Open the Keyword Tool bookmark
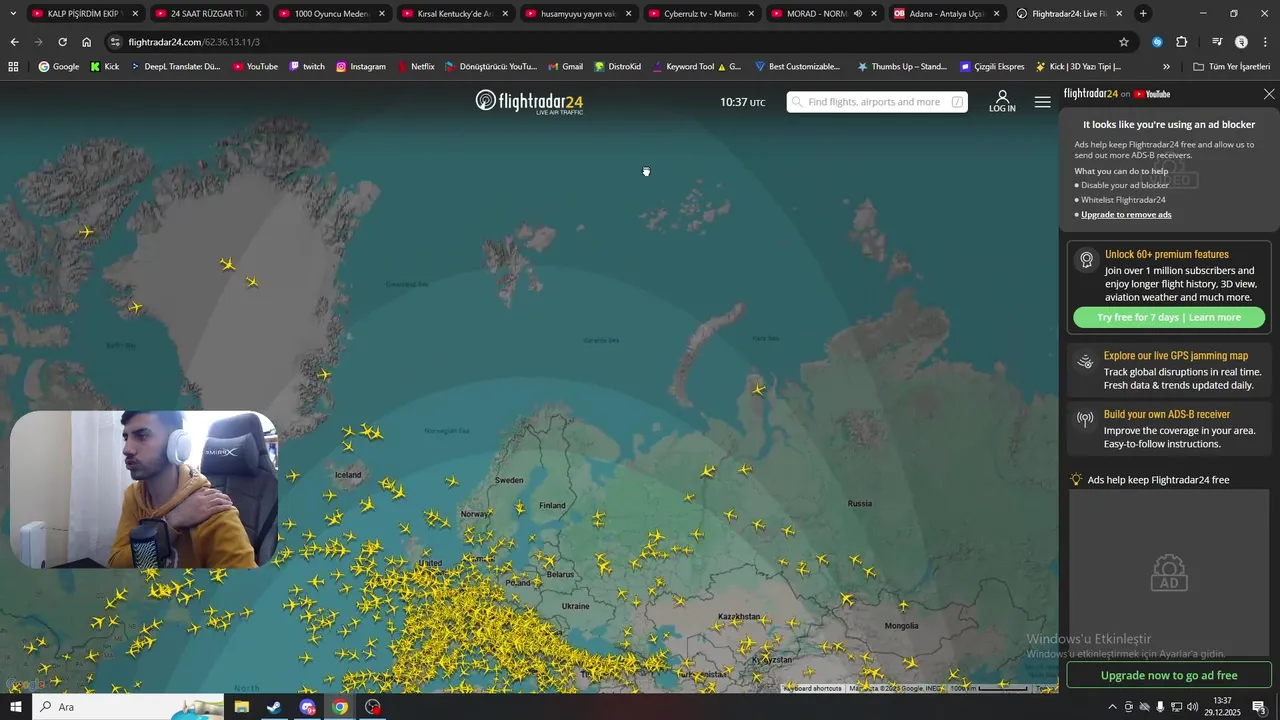 coord(697,67)
